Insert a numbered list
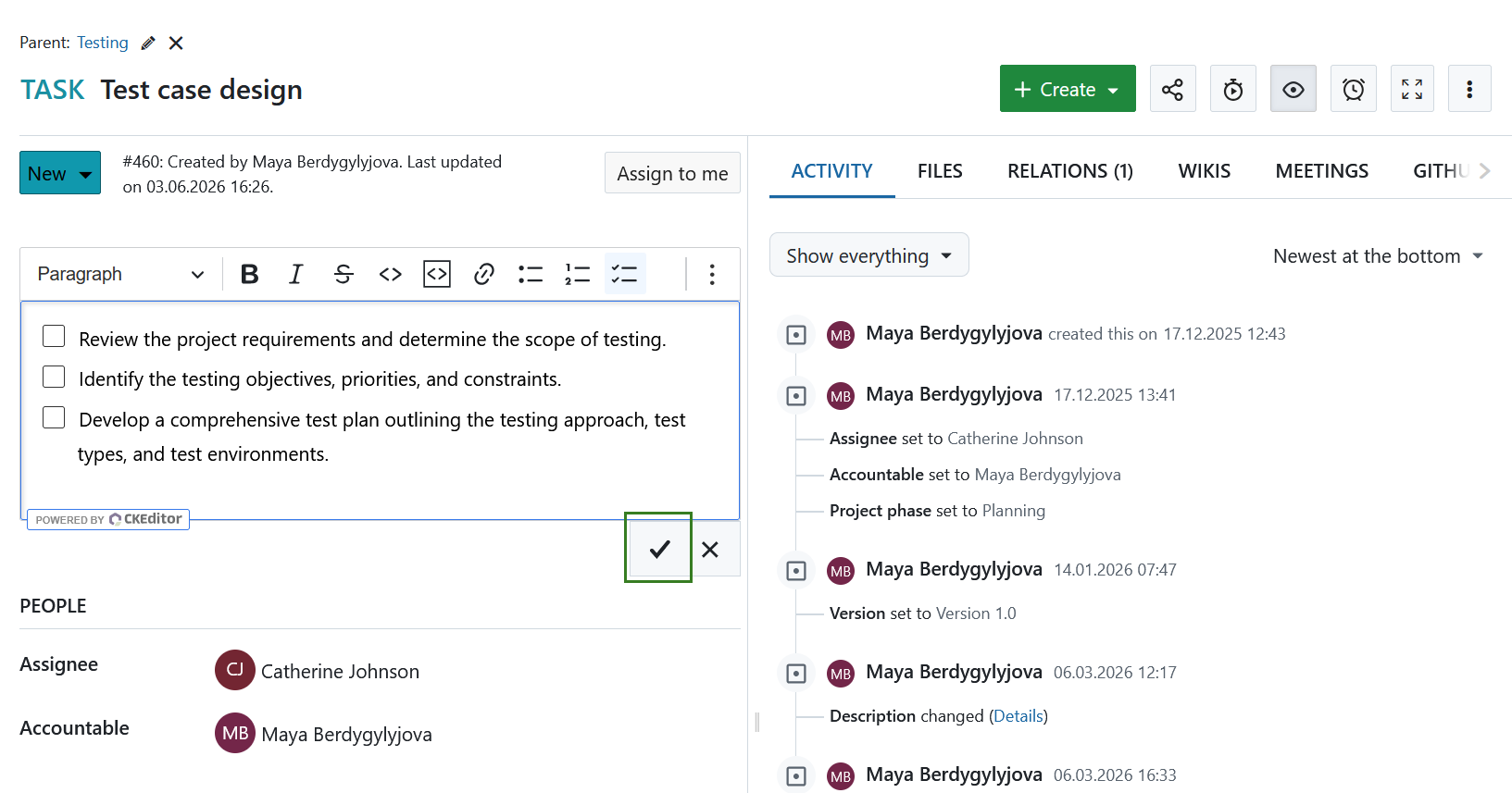This screenshot has width=1512, height=793. click(578, 274)
